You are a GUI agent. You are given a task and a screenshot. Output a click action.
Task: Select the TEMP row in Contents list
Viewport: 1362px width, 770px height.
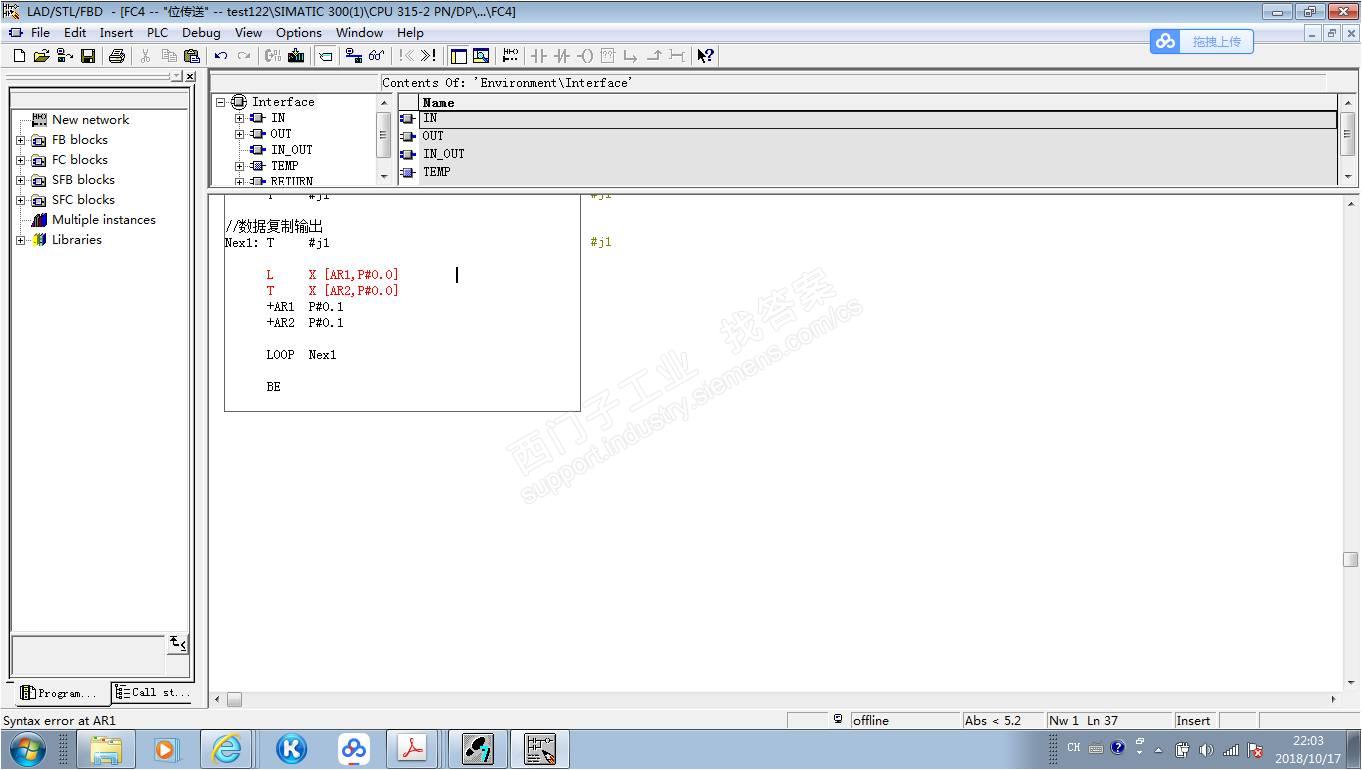click(x=868, y=172)
